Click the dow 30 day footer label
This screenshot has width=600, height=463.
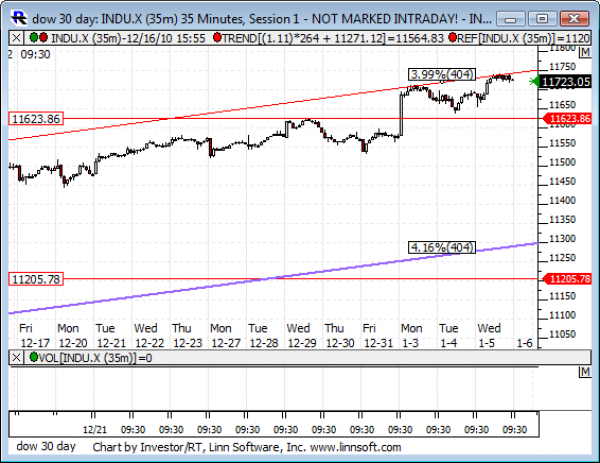coord(46,447)
